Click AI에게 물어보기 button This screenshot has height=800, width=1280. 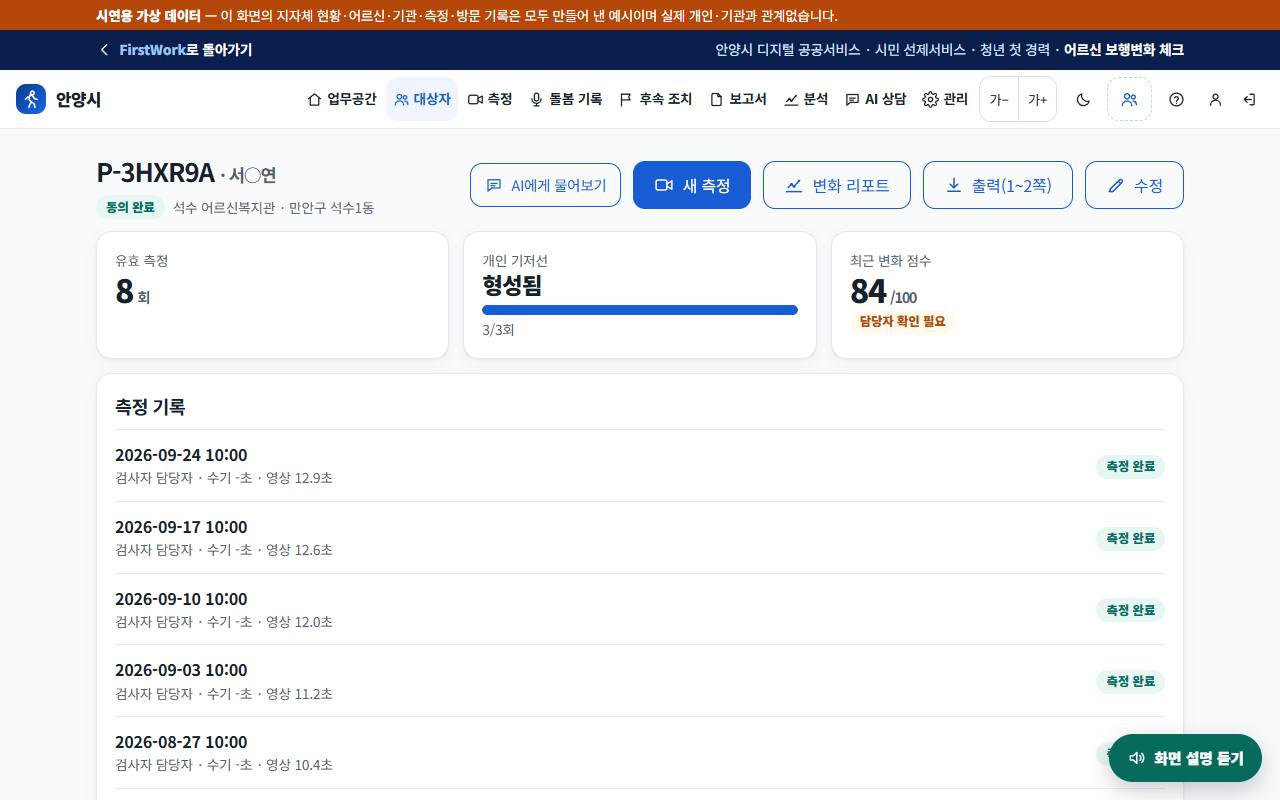[545, 185]
